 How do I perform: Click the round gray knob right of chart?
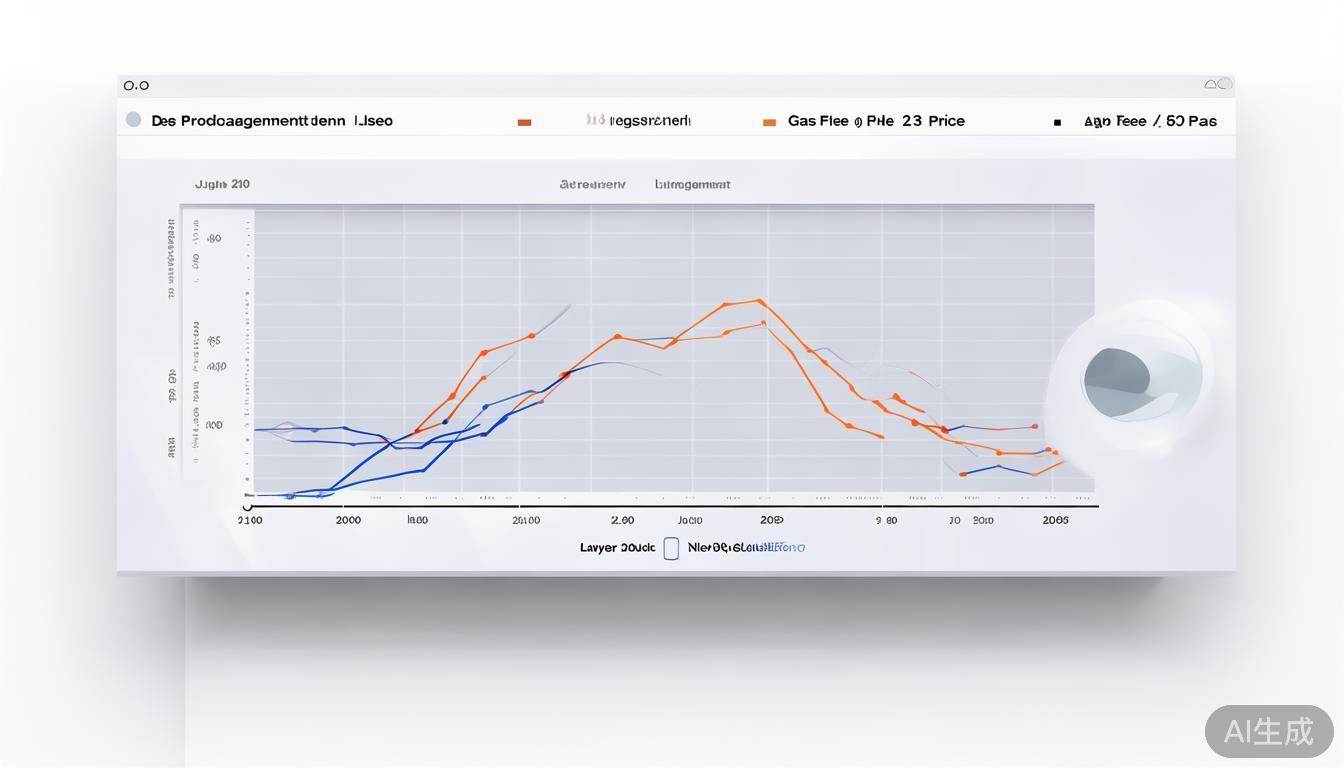[1117, 381]
